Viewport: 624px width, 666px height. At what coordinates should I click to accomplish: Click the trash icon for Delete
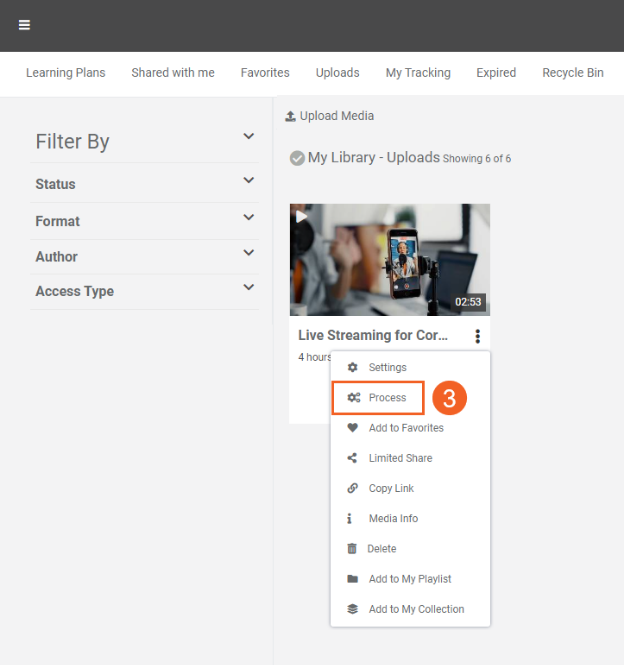[x=352, y=549]
